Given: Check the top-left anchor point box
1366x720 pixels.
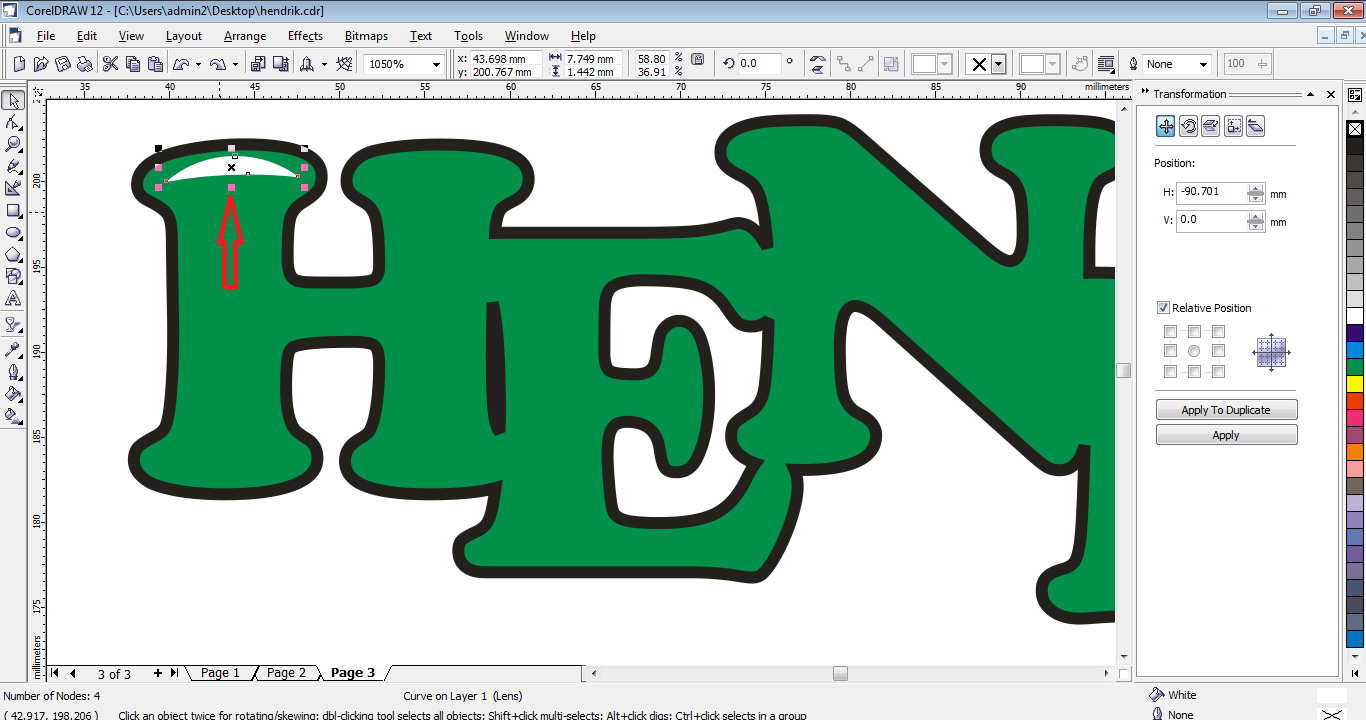Looking at the screenshot, I should (x=1170, y=331).
